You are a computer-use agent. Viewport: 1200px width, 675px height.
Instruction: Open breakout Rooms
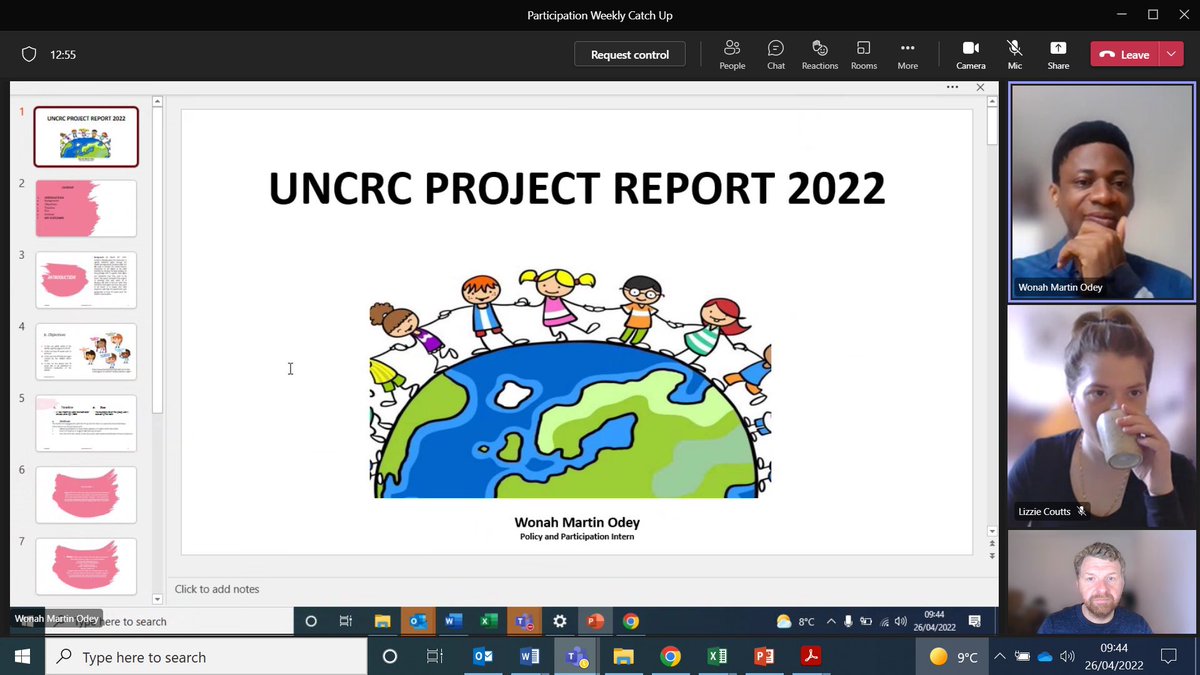click(x=864, y=55)
